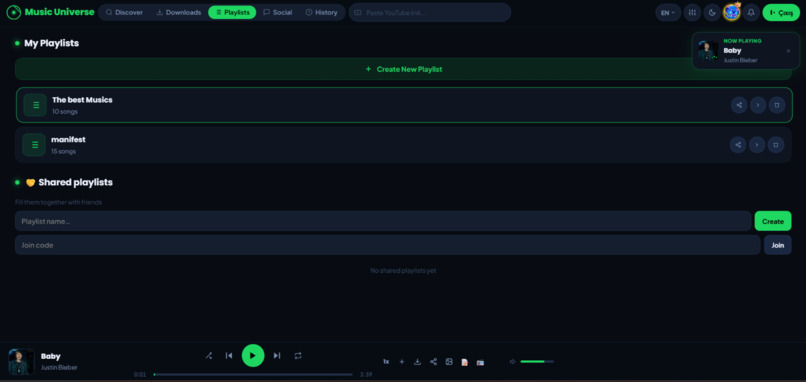Adjust the green volume slider
The width and height of the screenshot is (806, 382).
pyautogui.click(x=537, y=362)
